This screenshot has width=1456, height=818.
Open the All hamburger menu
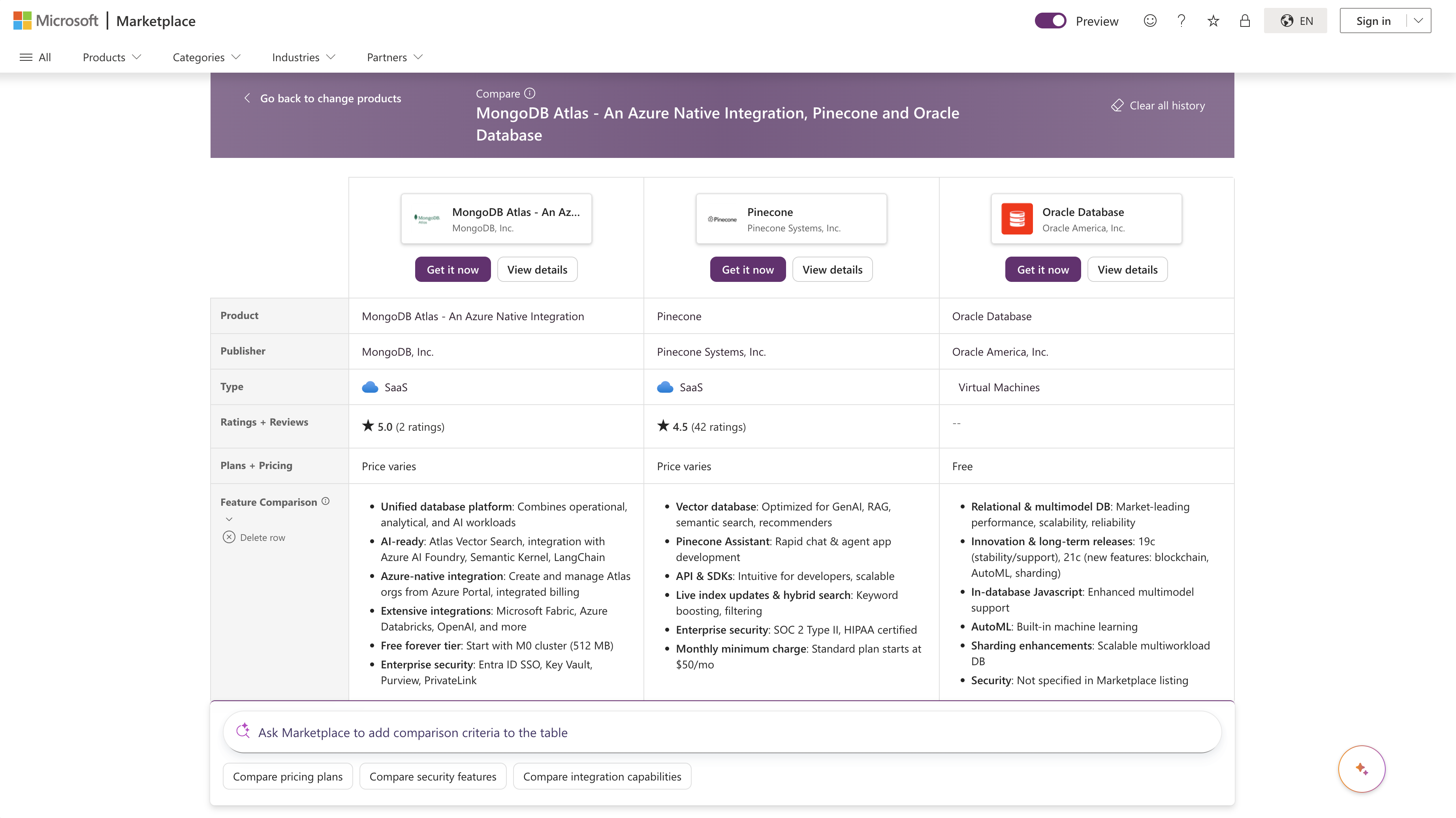click(35, 57)
